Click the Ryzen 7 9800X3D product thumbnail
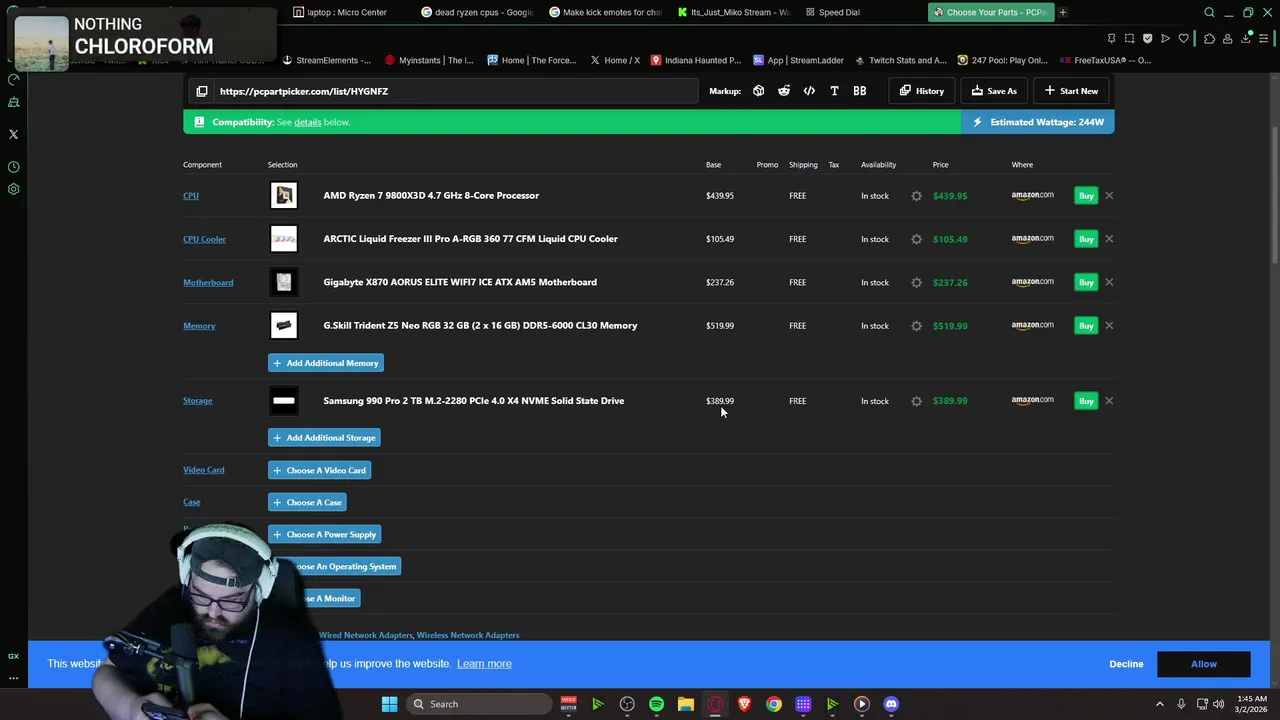1280x720 pixels. (x=284, y=195)
